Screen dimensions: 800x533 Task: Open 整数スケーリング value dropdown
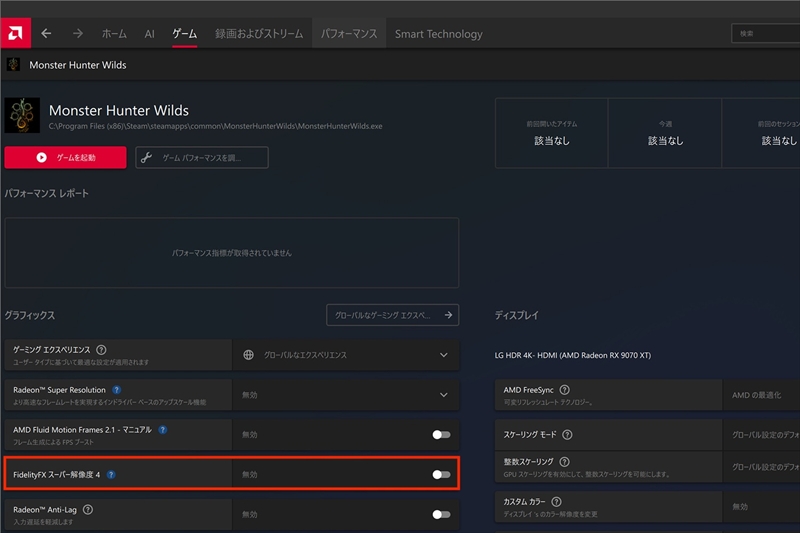[761, 467]
